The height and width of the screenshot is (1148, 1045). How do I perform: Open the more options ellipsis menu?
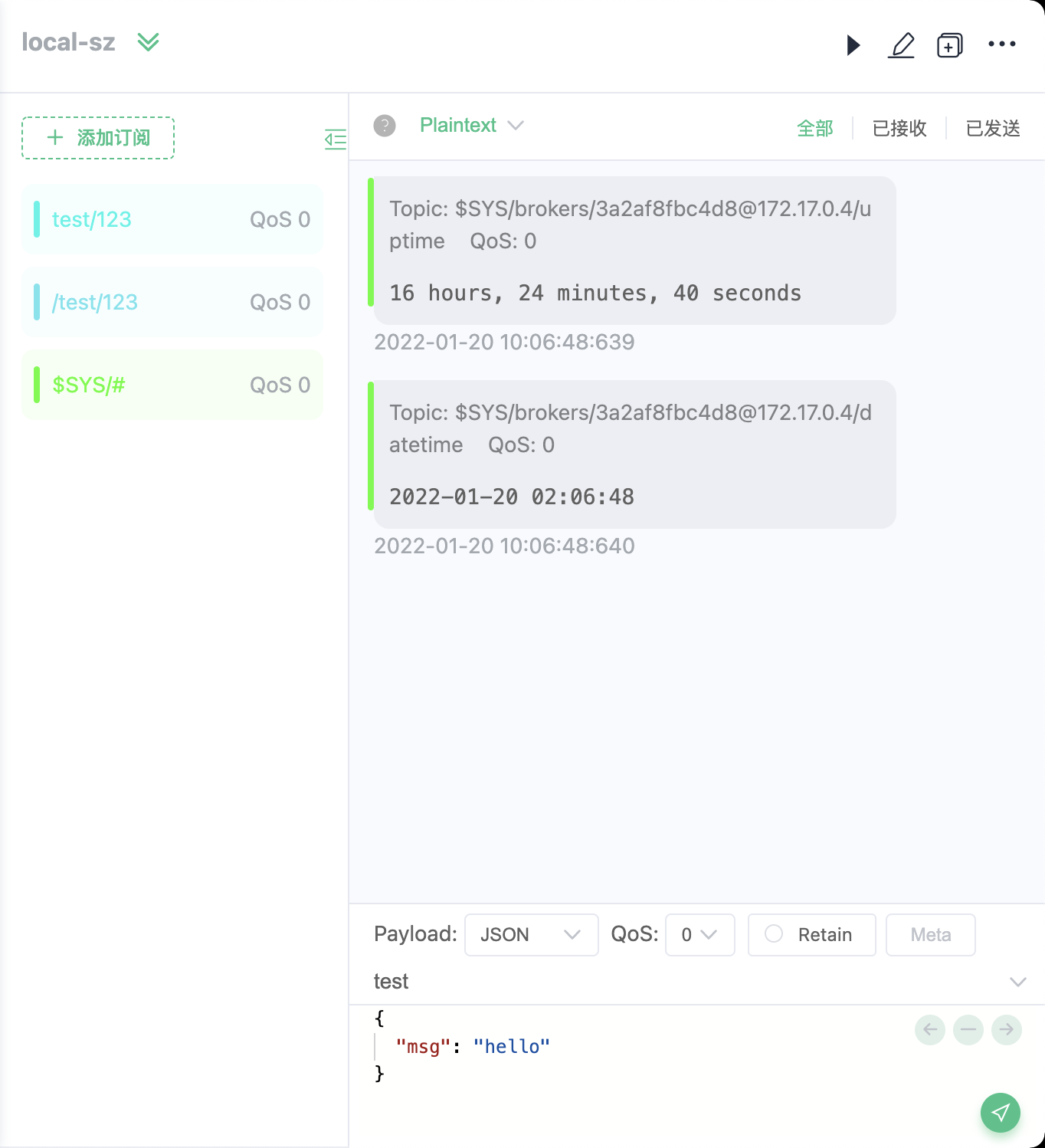click(1002, 44)
